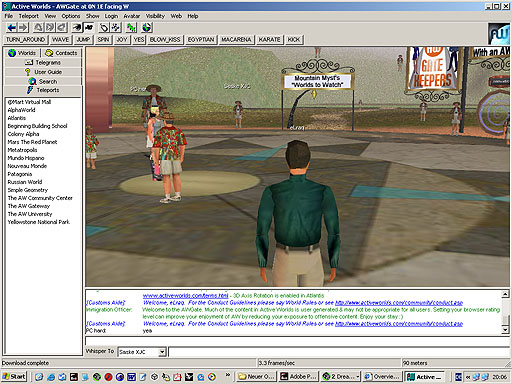Screen dimensions: 512x384
Task: Toggle first-person view toolbar button
Action: [77, 27]
